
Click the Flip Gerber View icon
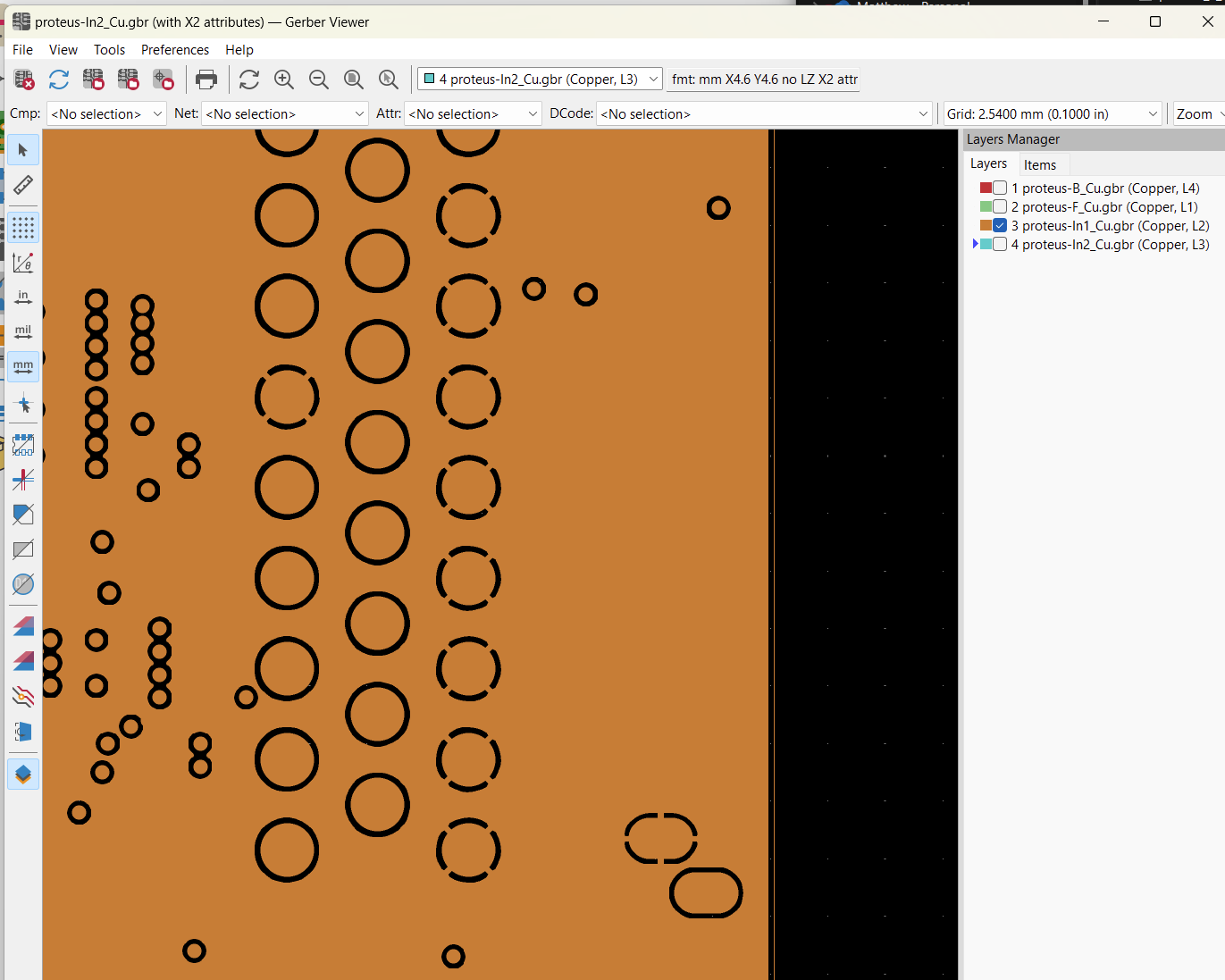click(23, 732)
